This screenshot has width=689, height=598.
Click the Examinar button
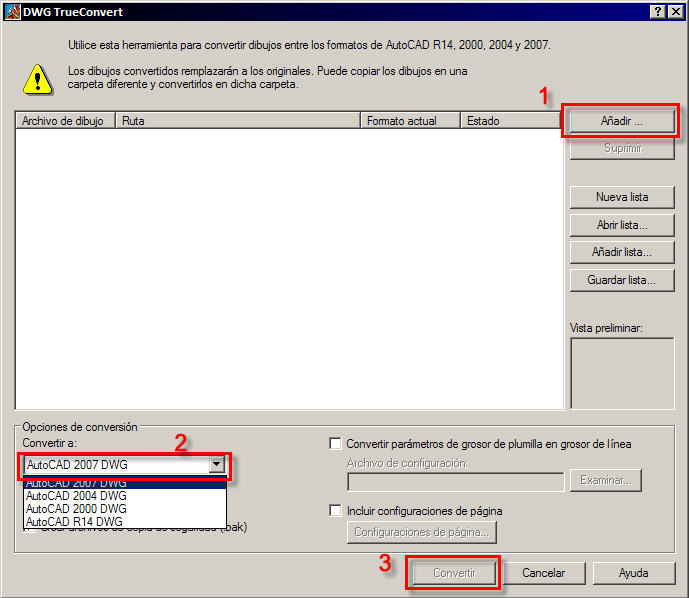point(606,480)
